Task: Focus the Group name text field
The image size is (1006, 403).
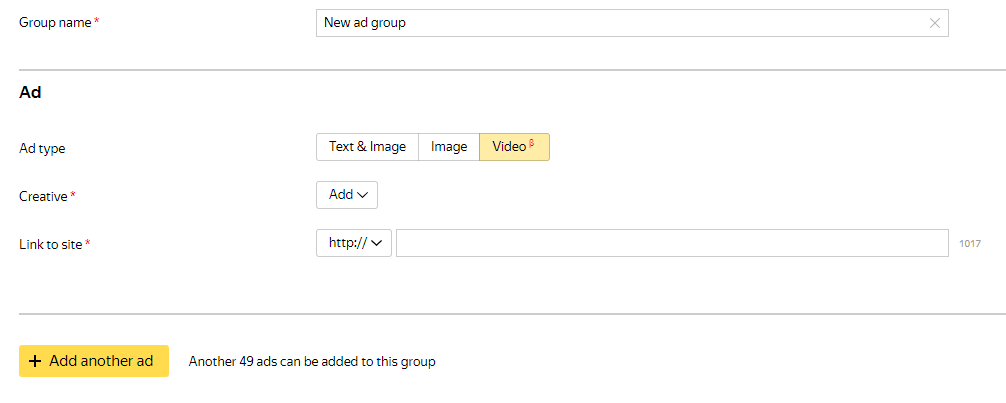Action: [620, 23]
